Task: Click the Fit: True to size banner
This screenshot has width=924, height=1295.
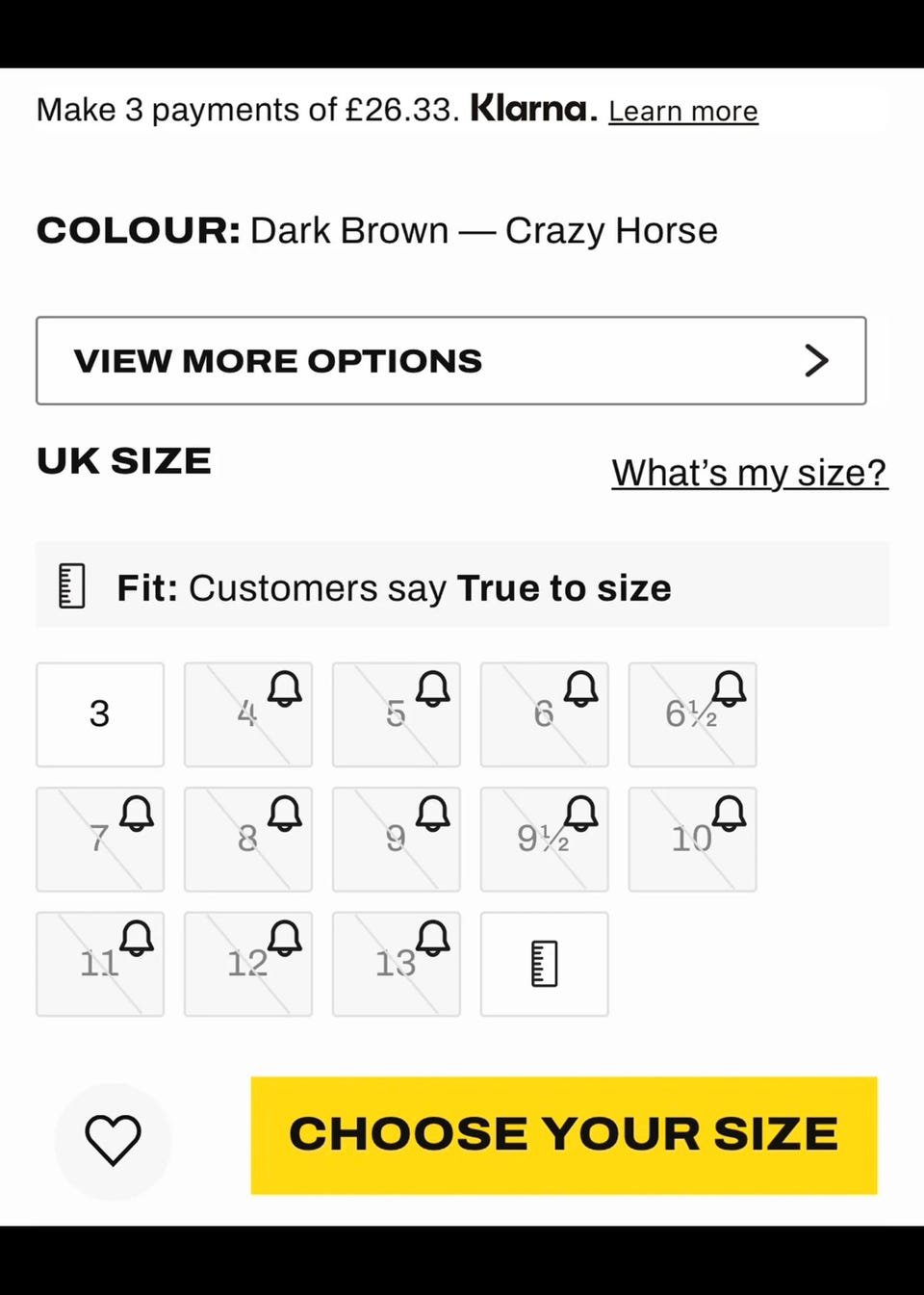Action: pyautogui.click(x=462, y=586)
